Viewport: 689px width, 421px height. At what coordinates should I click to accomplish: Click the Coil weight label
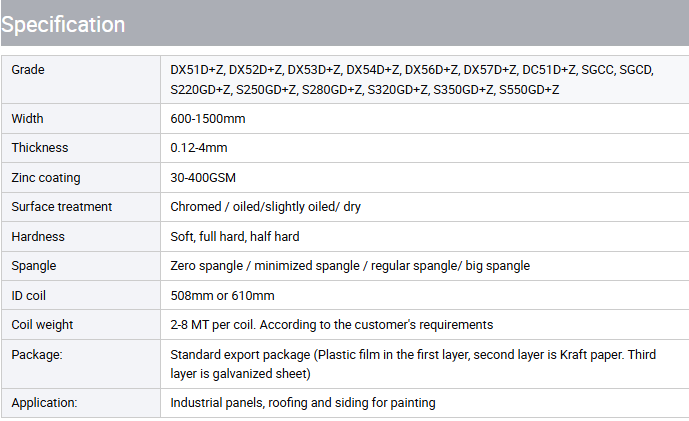point(42,325)
